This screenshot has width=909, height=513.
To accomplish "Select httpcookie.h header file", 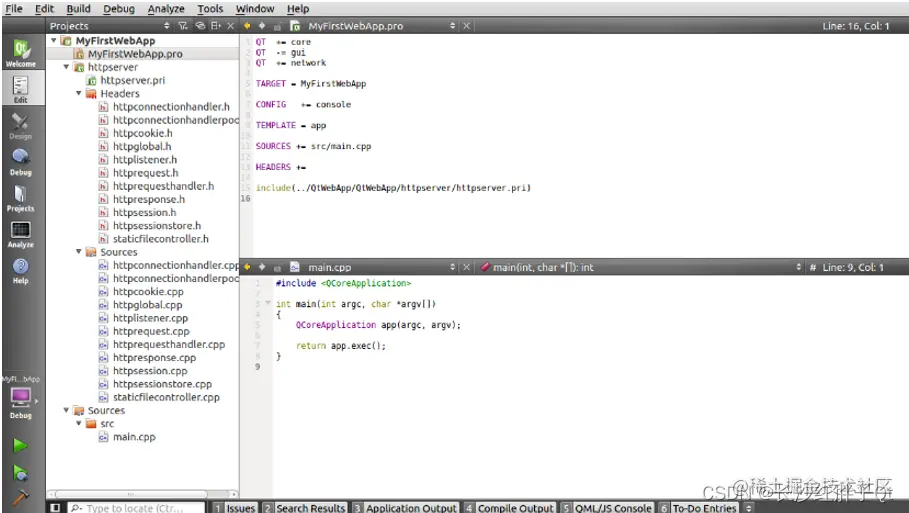I will 143,133.
